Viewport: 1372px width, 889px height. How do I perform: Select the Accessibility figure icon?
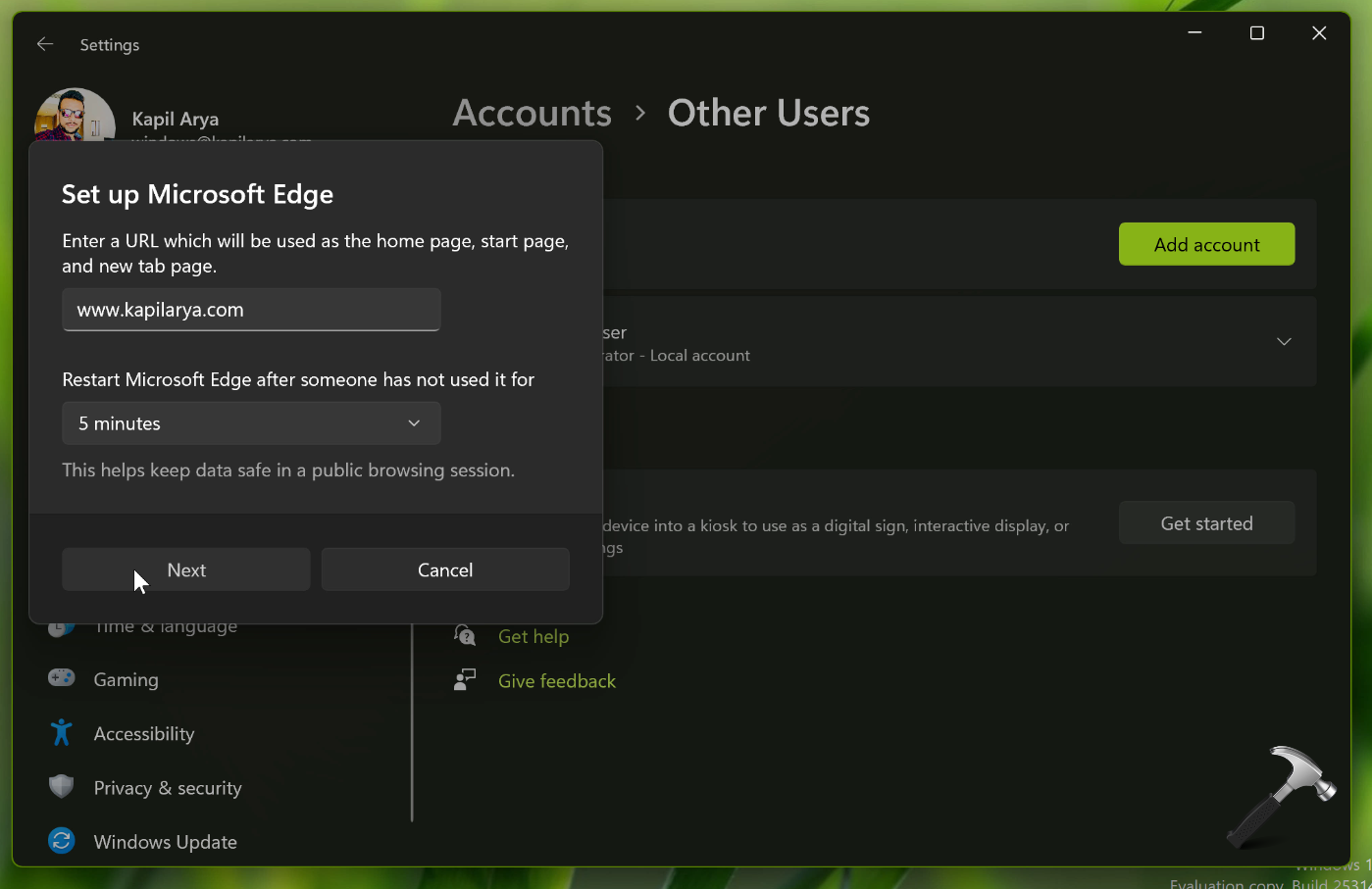[62, 733]
